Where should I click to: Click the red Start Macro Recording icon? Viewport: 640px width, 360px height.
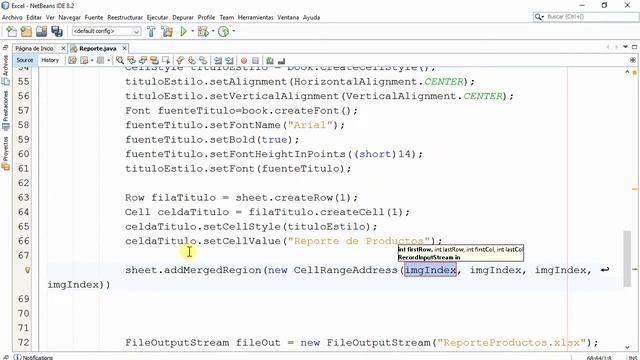[244, 60]
